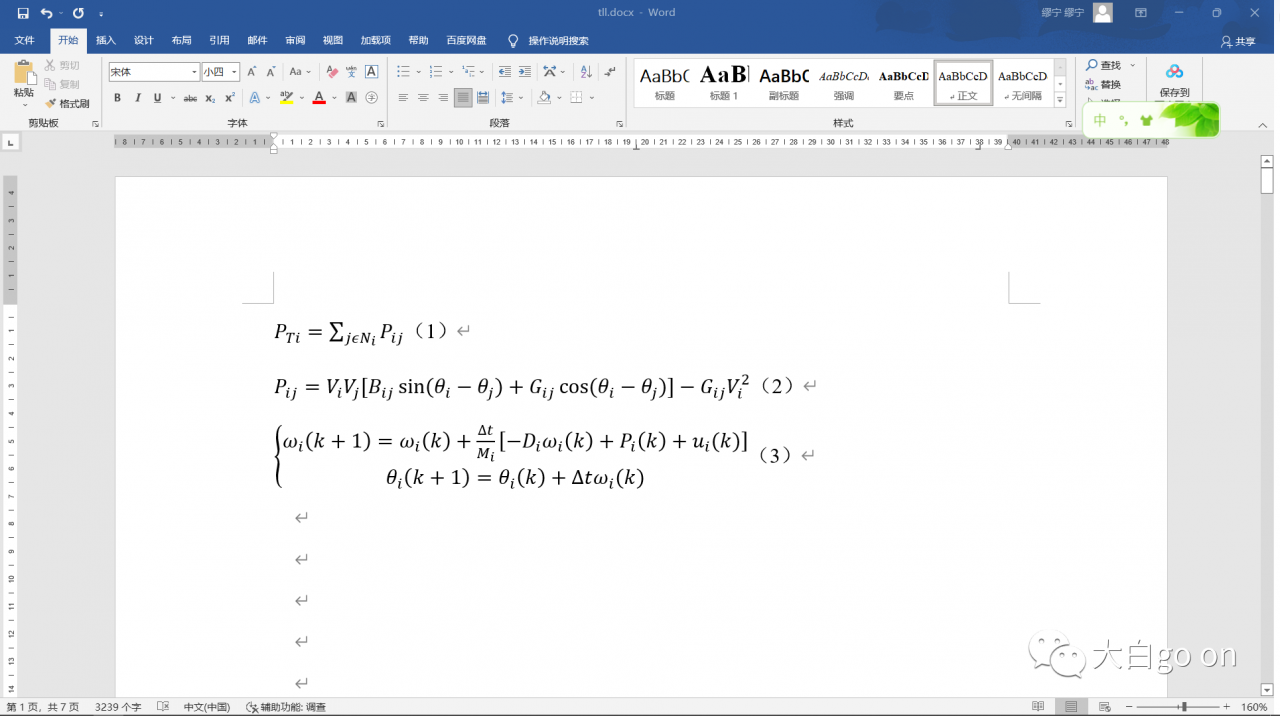Click the Save icon in quick access toolbar
1280x716 pixels.
tap(23, 13)
